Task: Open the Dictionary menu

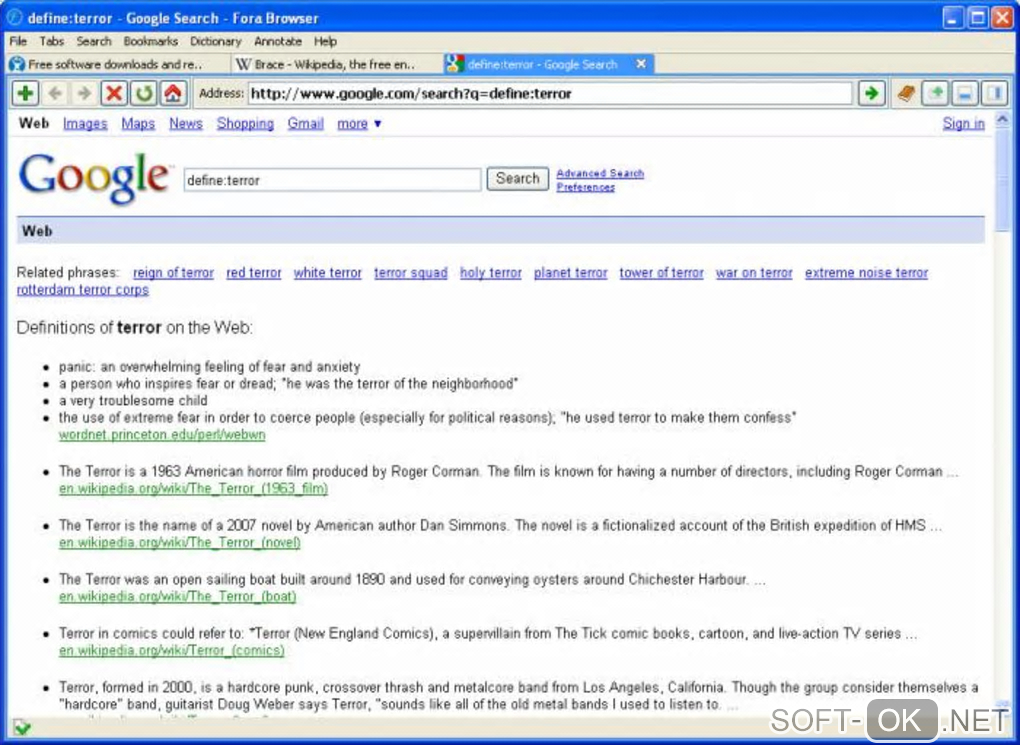Action: [215, 41]
